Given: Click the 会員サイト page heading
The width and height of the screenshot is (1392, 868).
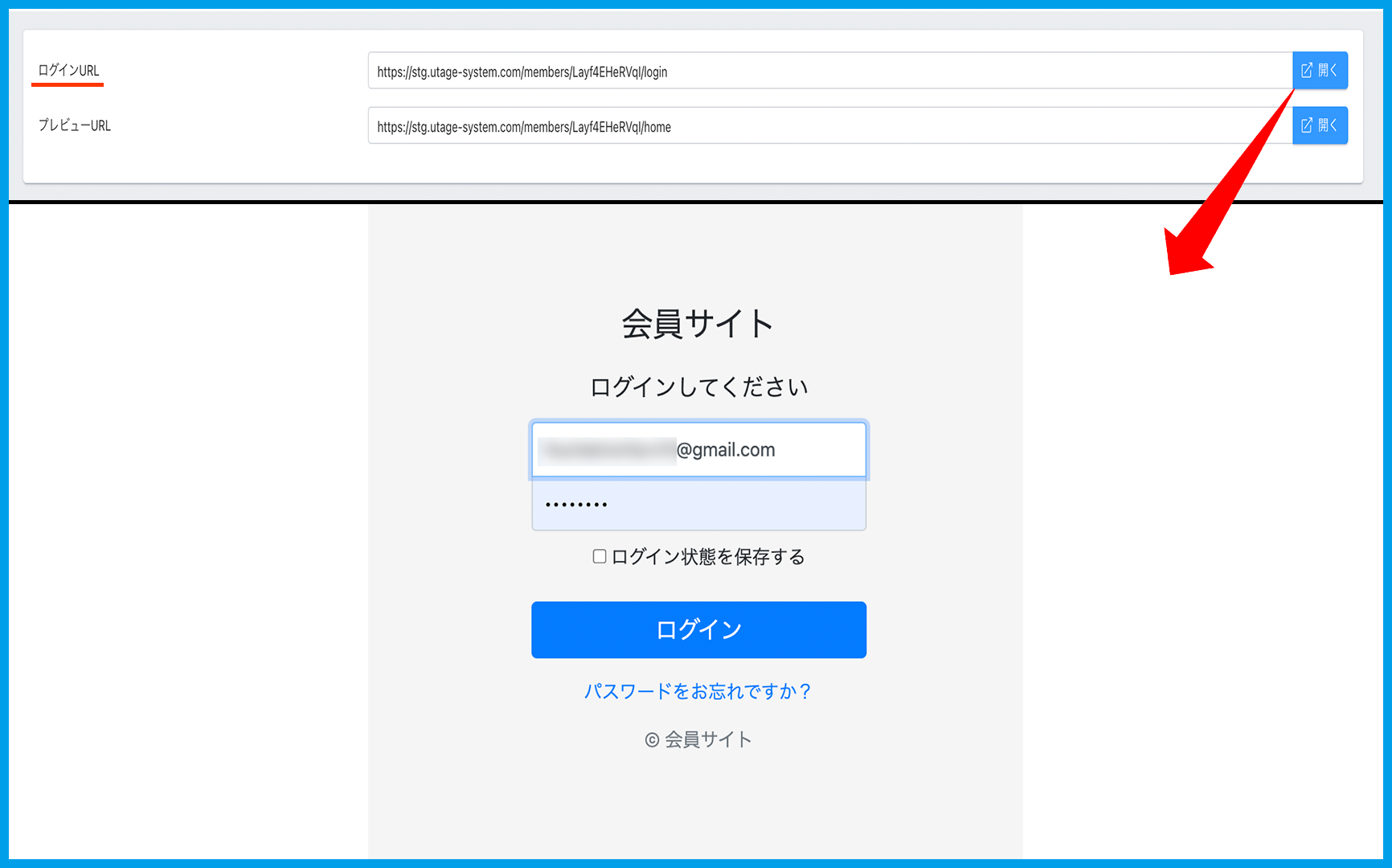Looking at the screenshot, I should 698,324.
